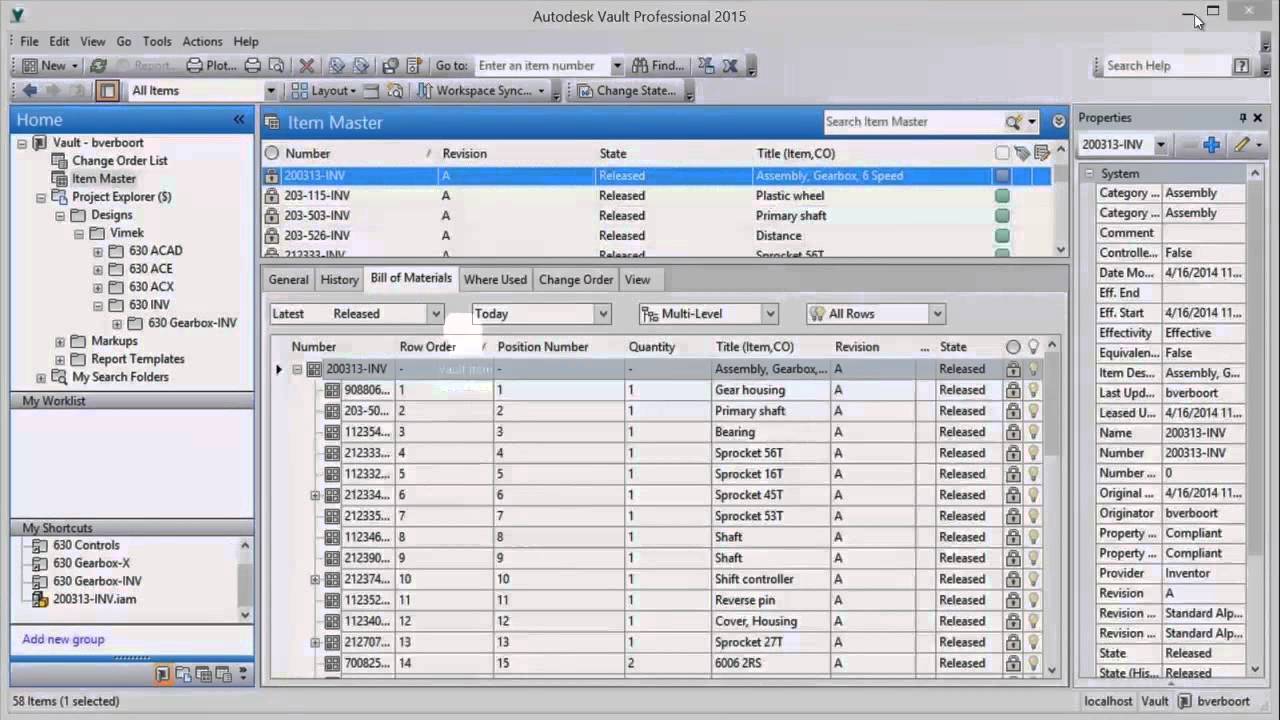Click the blue plus icon in Properties
The width and height of the screenshot is (1280, 720).
coord(1211,145)
